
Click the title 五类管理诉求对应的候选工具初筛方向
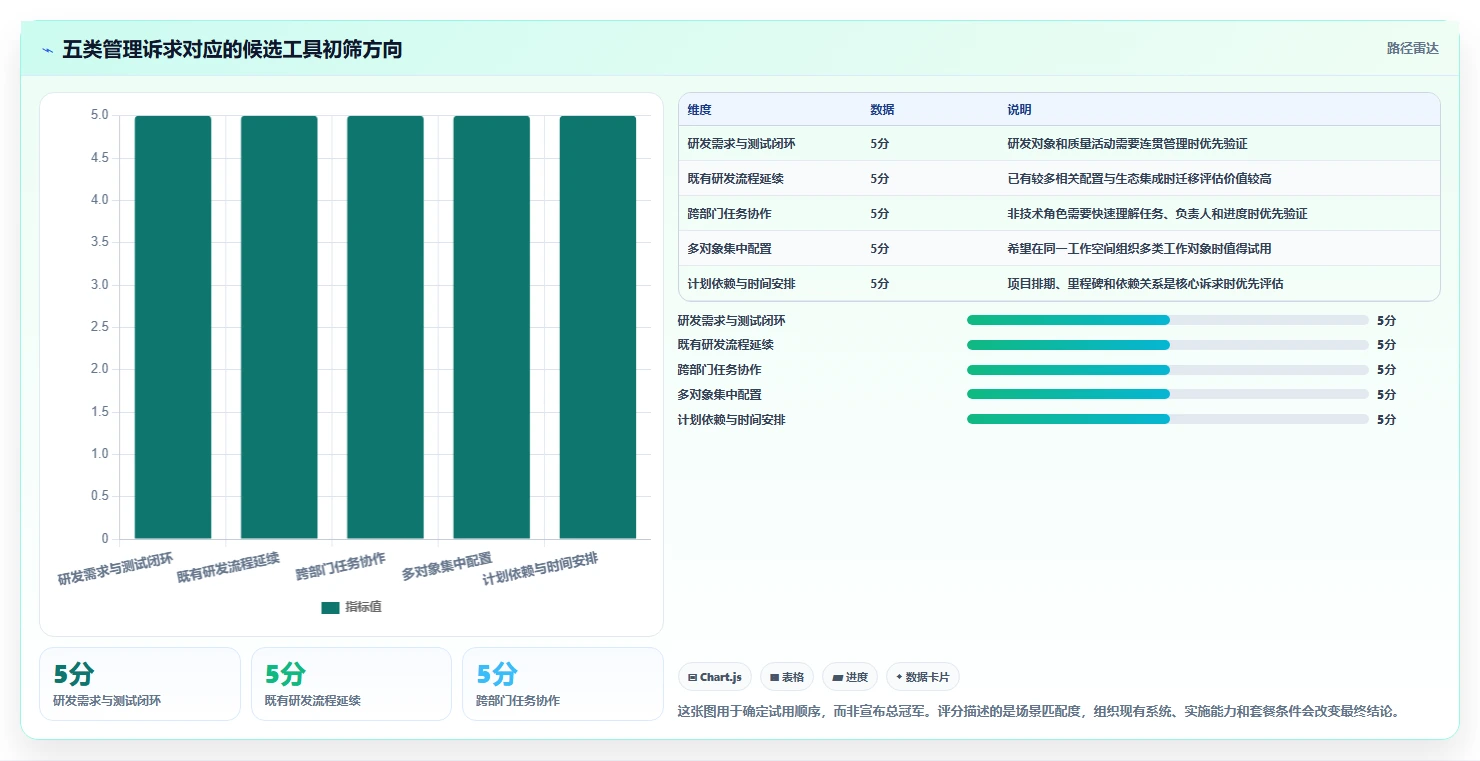[x=232, y=50]
